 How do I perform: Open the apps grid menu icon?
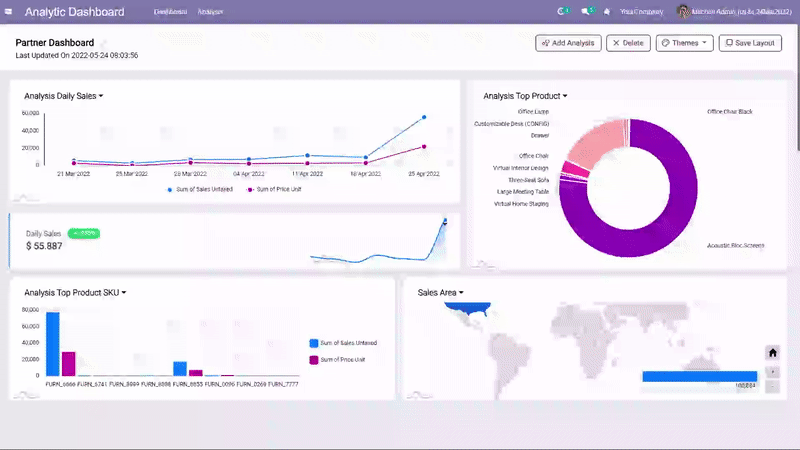tap(11, 12)
